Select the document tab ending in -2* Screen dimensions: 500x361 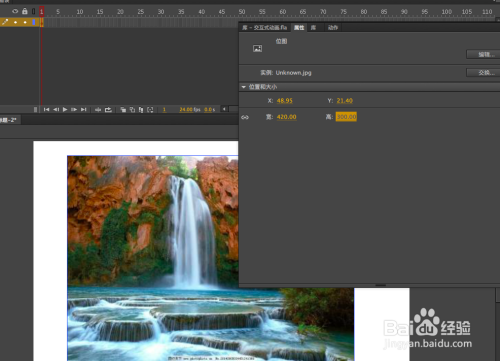point(9,120)
